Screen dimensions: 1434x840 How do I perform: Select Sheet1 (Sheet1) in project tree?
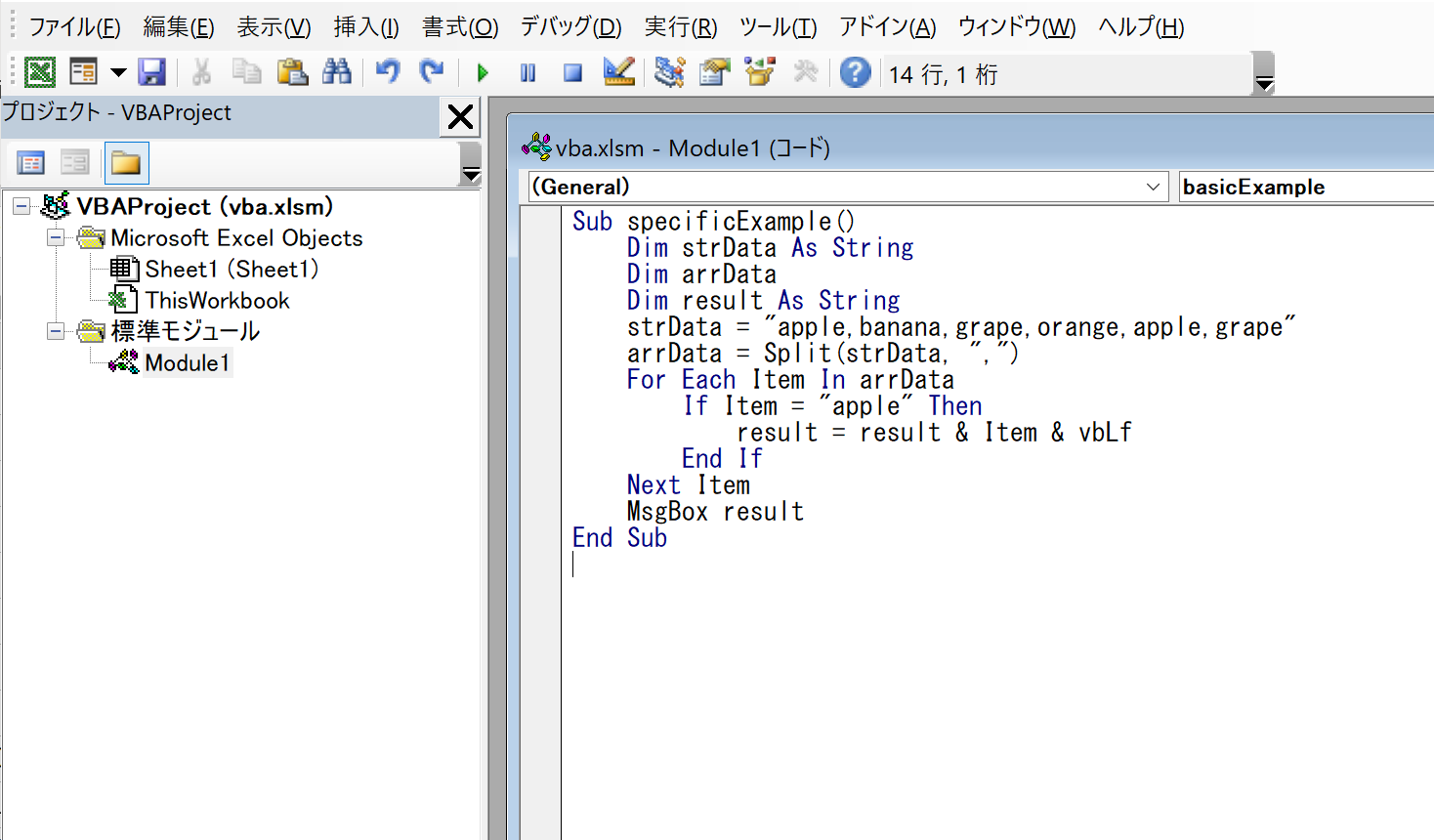point(232,269)
